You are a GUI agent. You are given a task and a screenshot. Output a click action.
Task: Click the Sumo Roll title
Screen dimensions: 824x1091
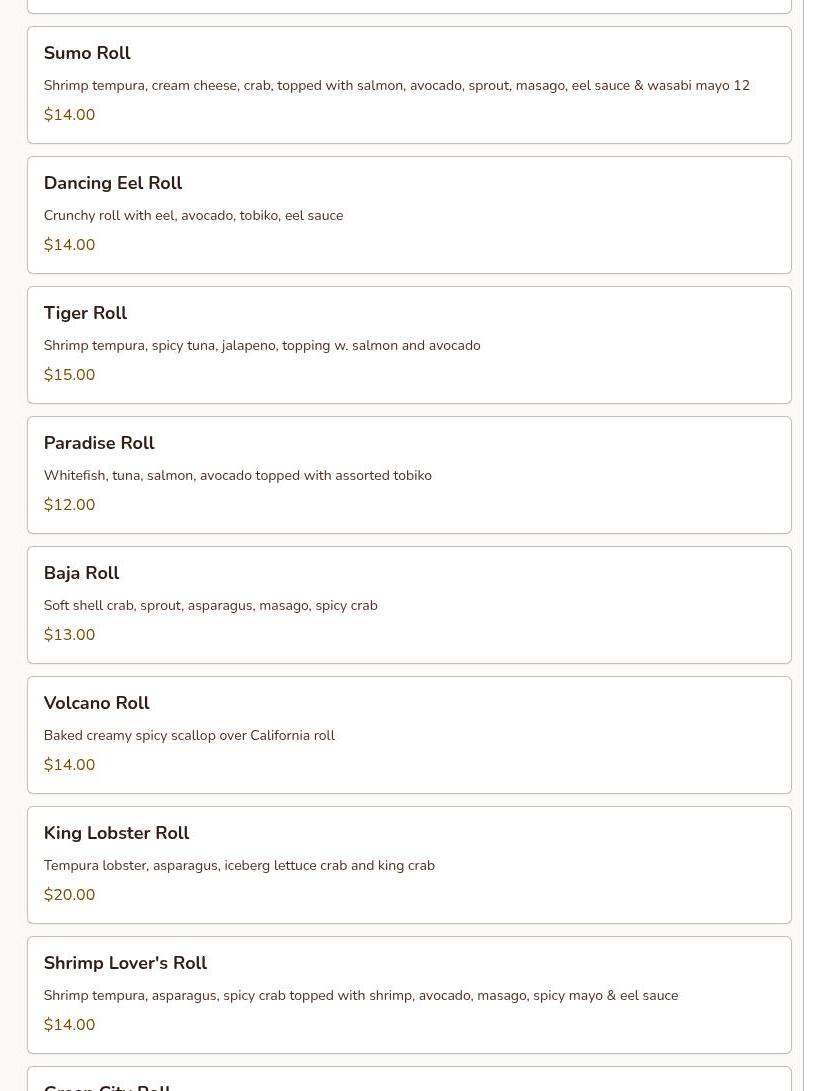click(87, 53)
